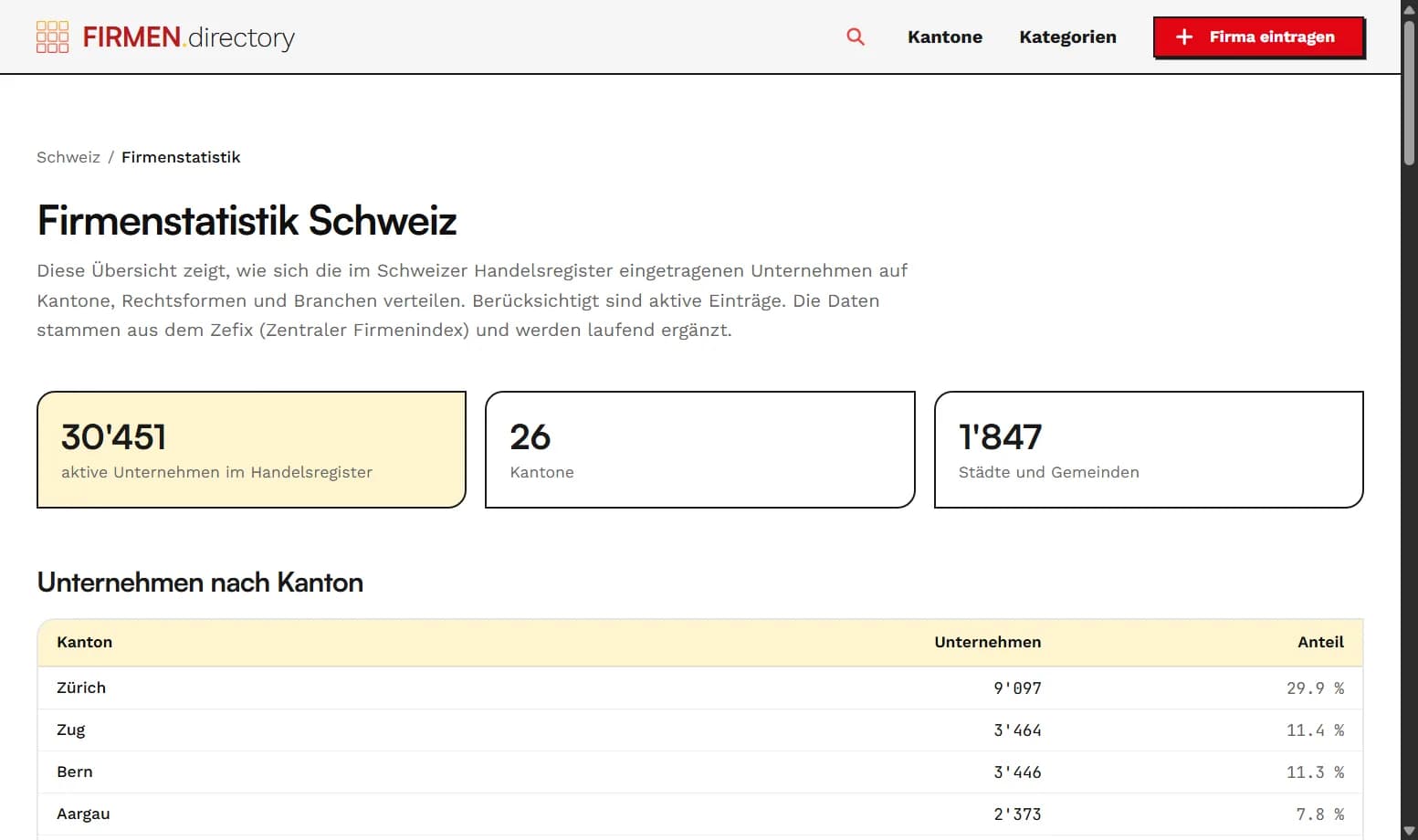1418x840 pixels.
Task: Click the 11.3 % share value
Action: tap(1315, 772)
